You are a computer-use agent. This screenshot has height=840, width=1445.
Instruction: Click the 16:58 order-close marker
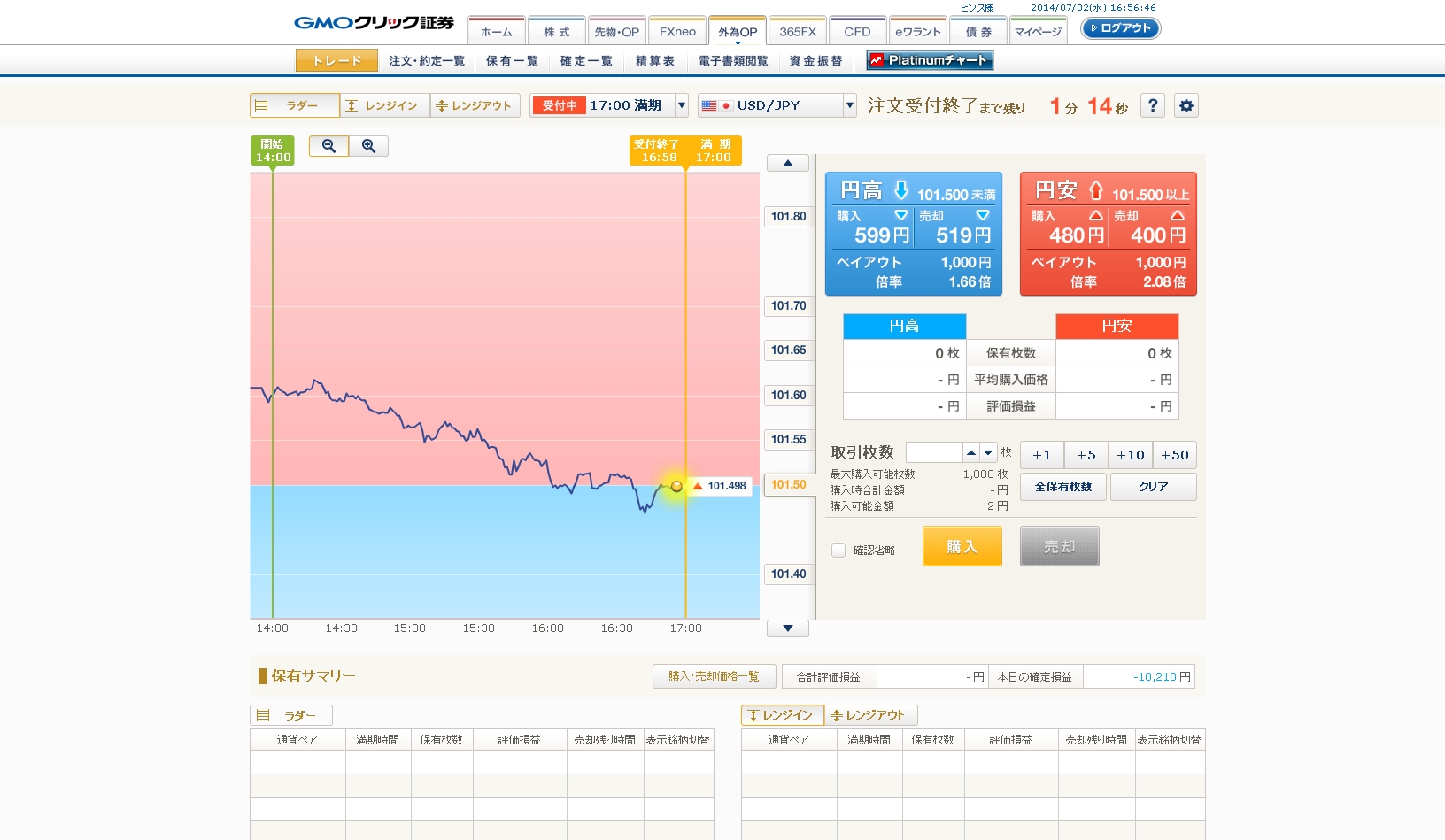[x=658, y=150]
